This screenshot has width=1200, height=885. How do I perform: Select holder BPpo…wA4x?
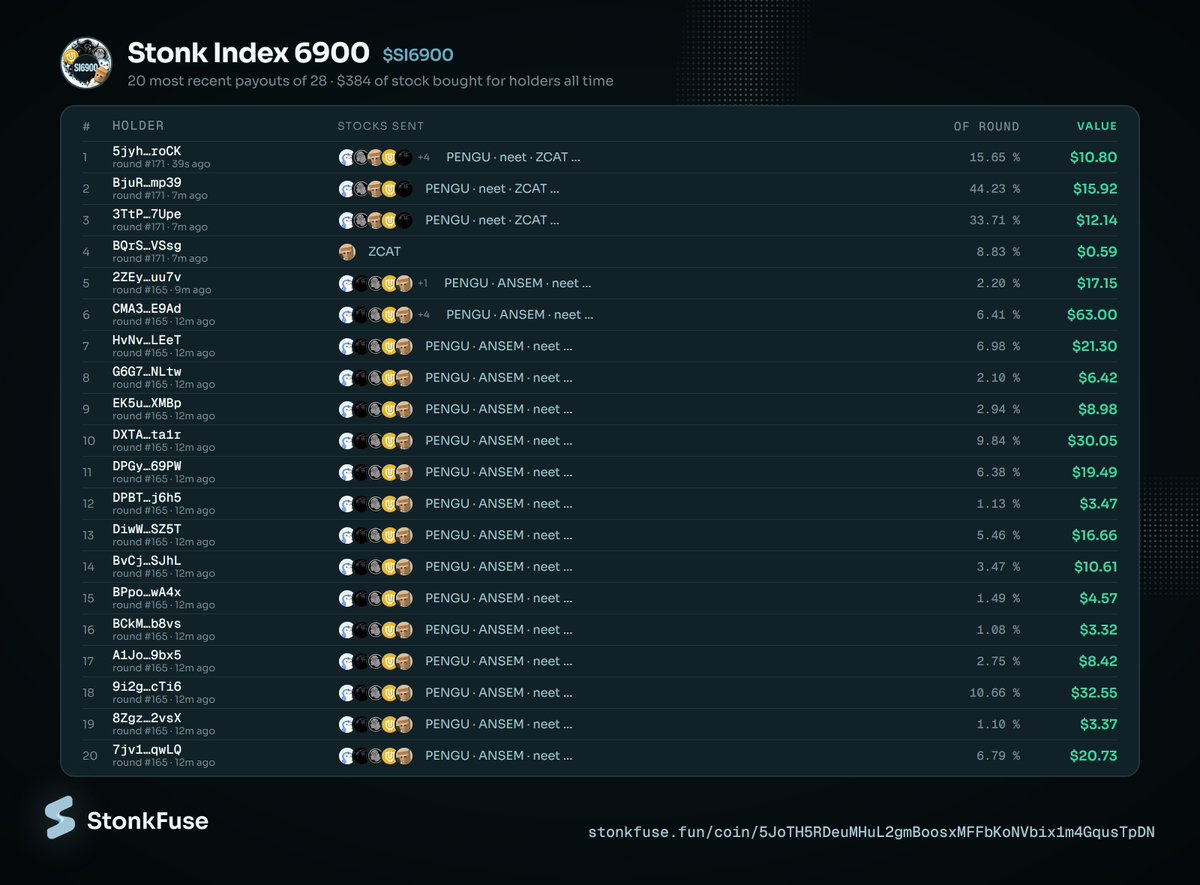click(x=147, y=592)
